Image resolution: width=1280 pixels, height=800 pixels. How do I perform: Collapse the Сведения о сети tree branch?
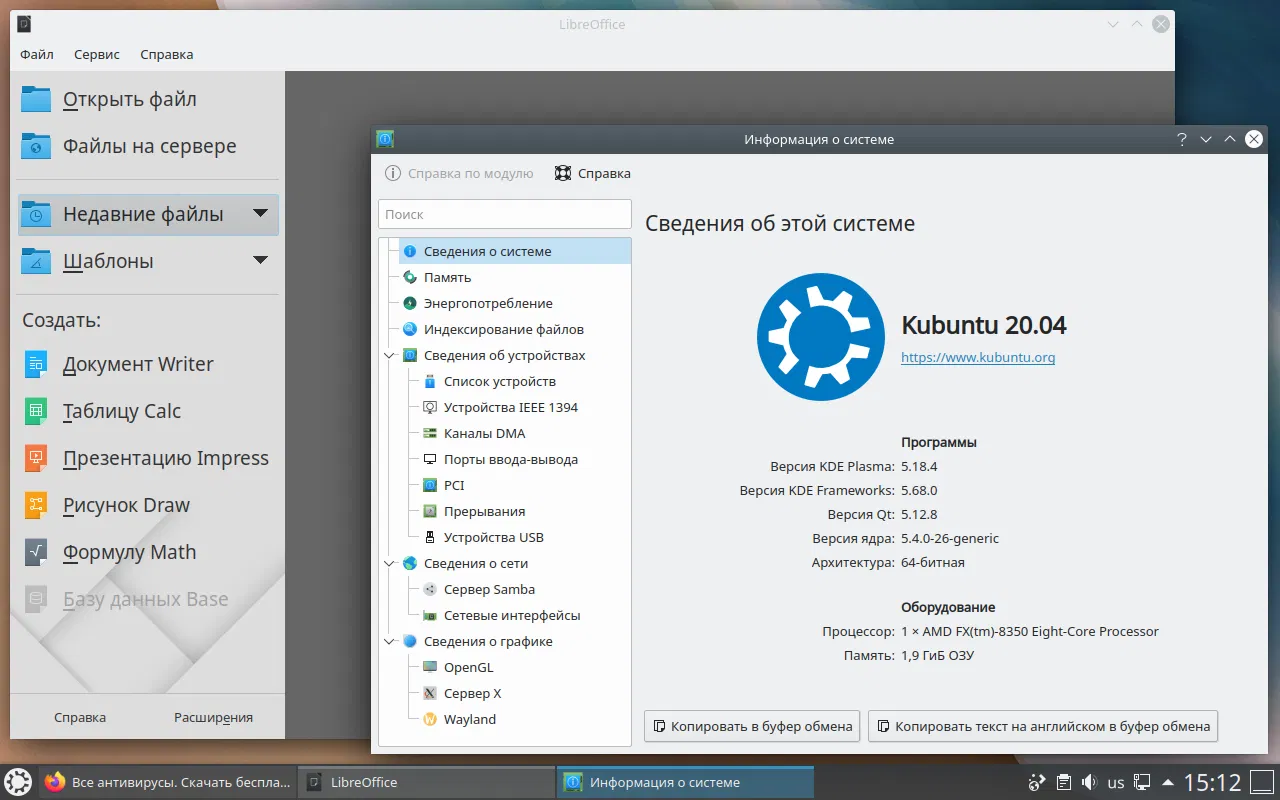[x=390, y=563]
